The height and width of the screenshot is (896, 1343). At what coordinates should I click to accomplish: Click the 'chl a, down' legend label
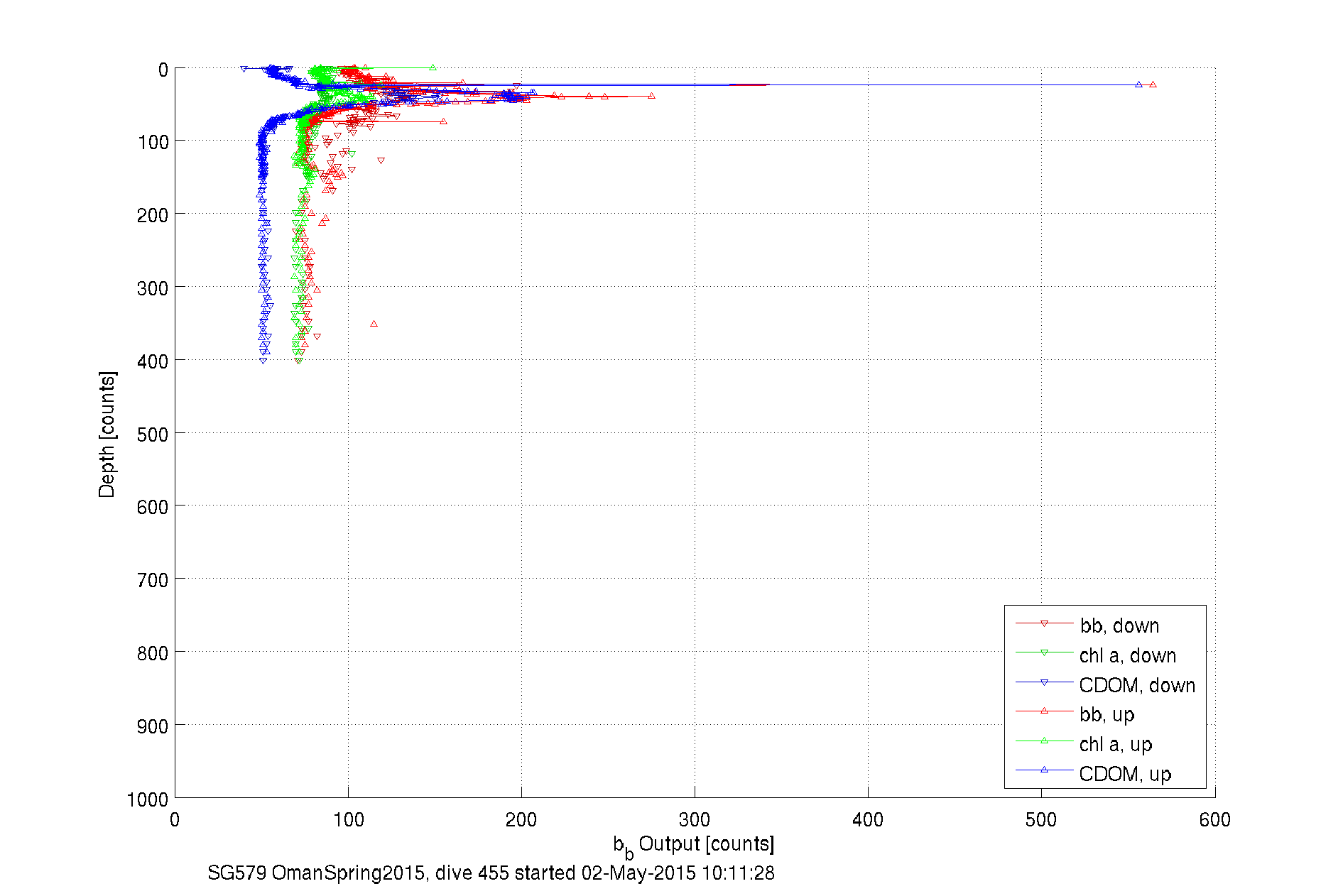(1128, 655)
